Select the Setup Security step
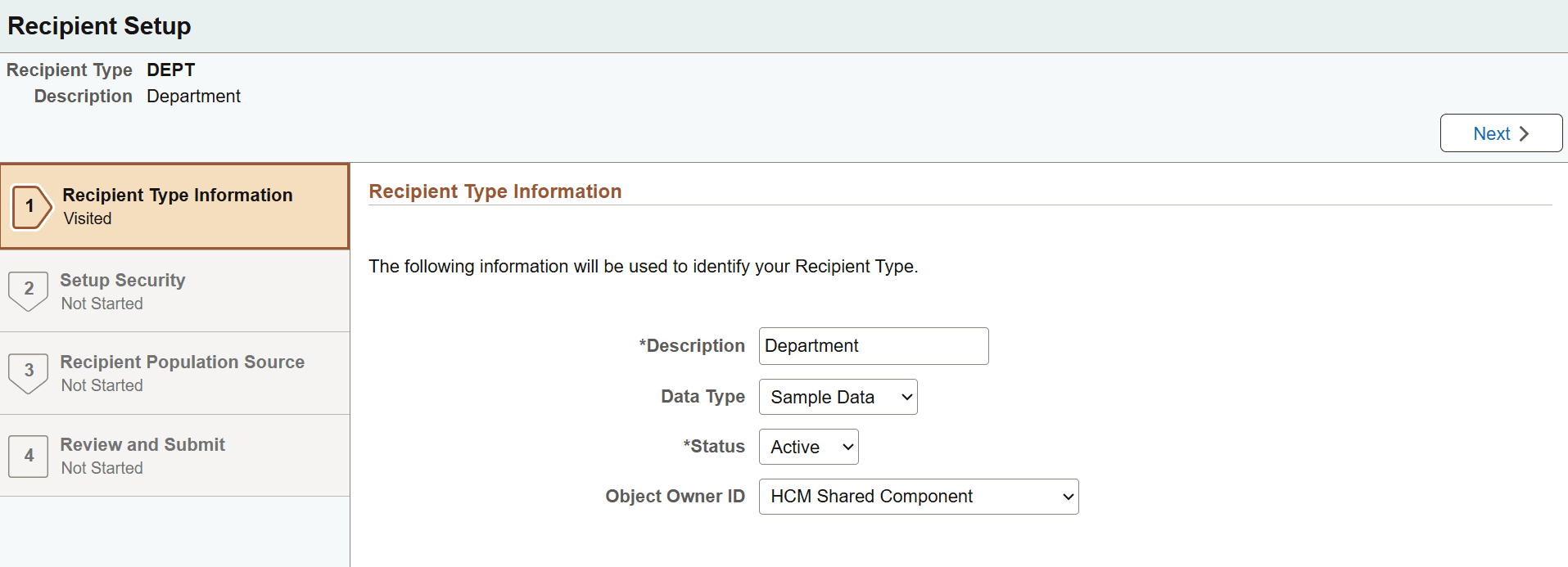This screenshot has height=567, width=1568. [x=123, y=281]
